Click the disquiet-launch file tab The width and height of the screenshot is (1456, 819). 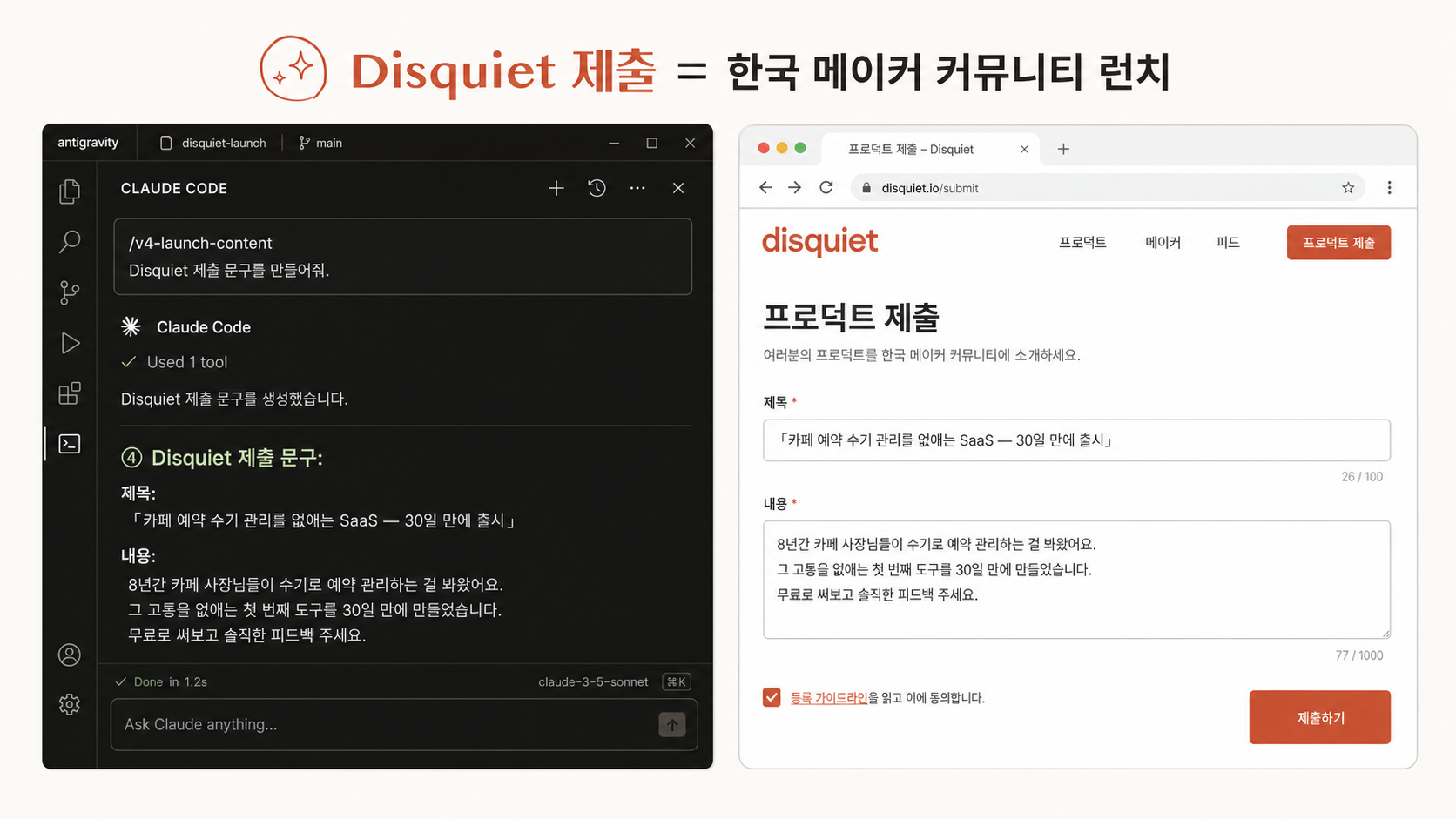coord(213,143)
